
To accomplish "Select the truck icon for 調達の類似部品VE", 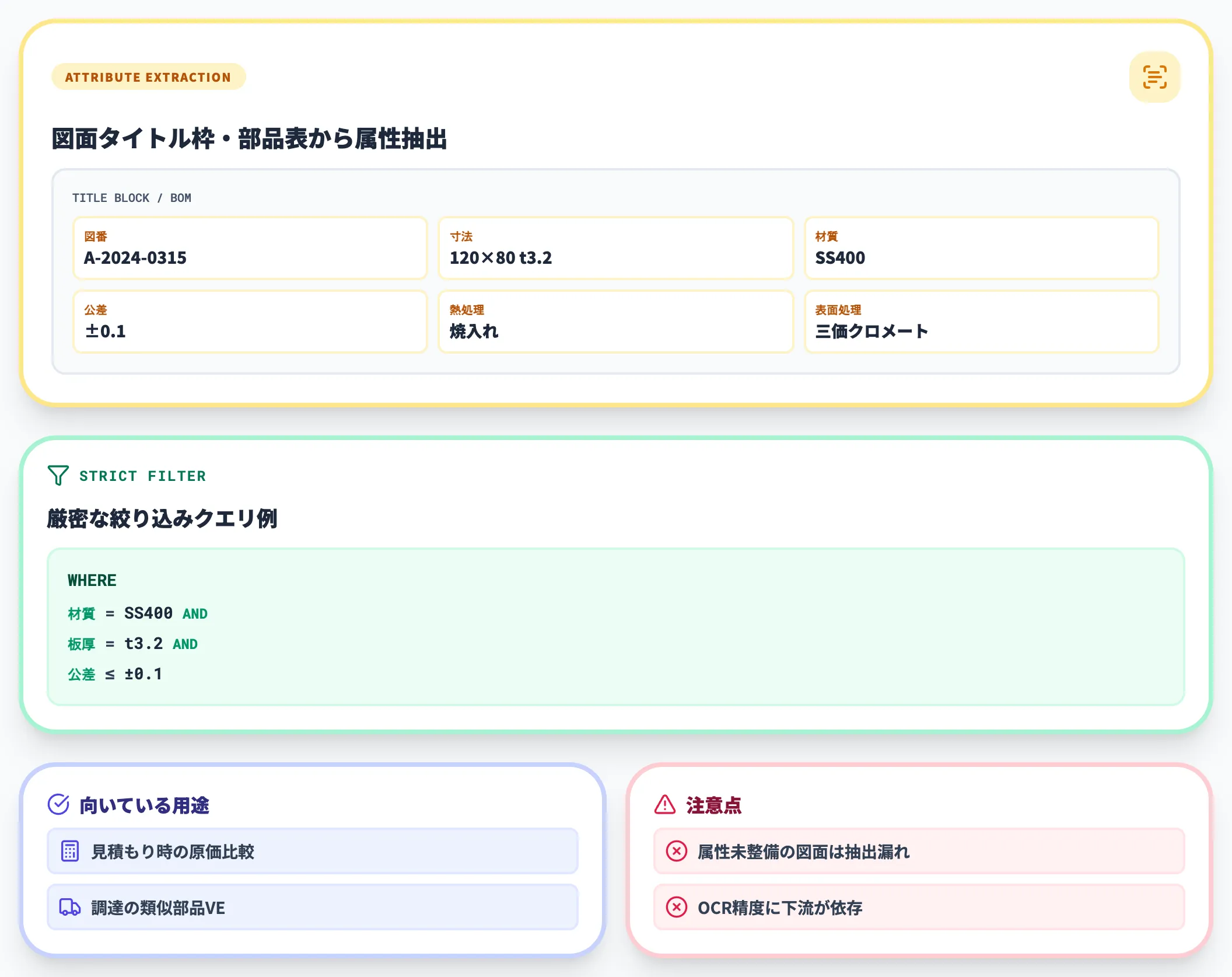I will pyautogui.click(x=70, y=908).
